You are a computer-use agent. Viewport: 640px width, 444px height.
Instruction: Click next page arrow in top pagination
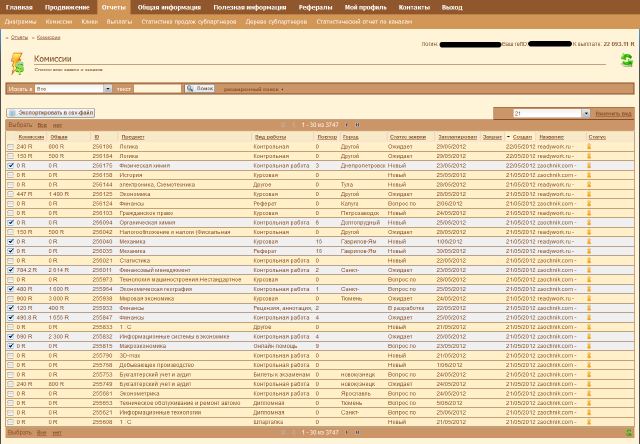coord(347,125)
